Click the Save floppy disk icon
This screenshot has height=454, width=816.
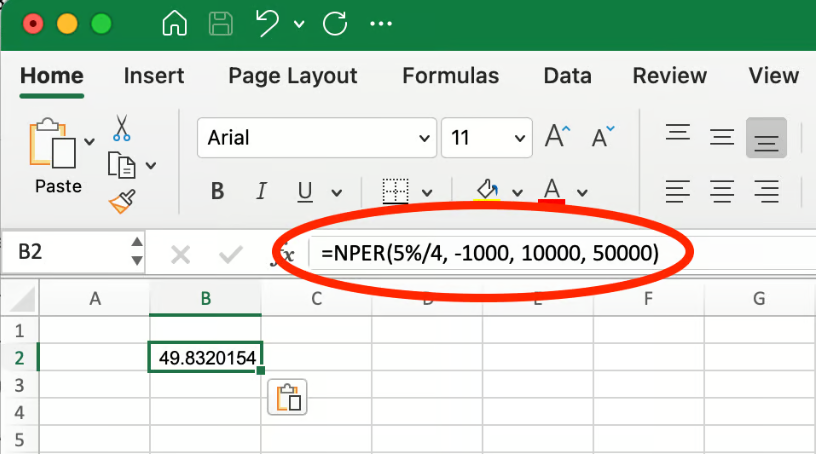coord(221,22)
